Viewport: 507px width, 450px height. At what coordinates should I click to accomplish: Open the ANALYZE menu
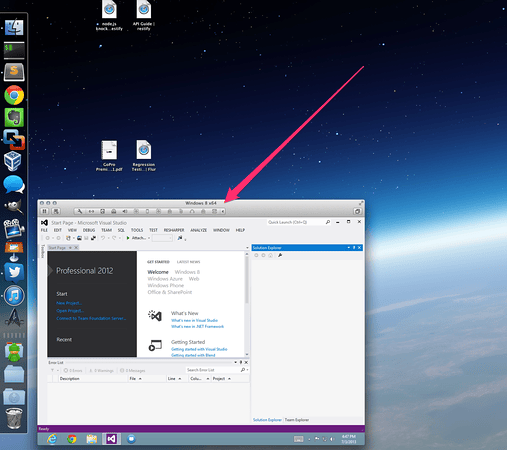[198, 230]
